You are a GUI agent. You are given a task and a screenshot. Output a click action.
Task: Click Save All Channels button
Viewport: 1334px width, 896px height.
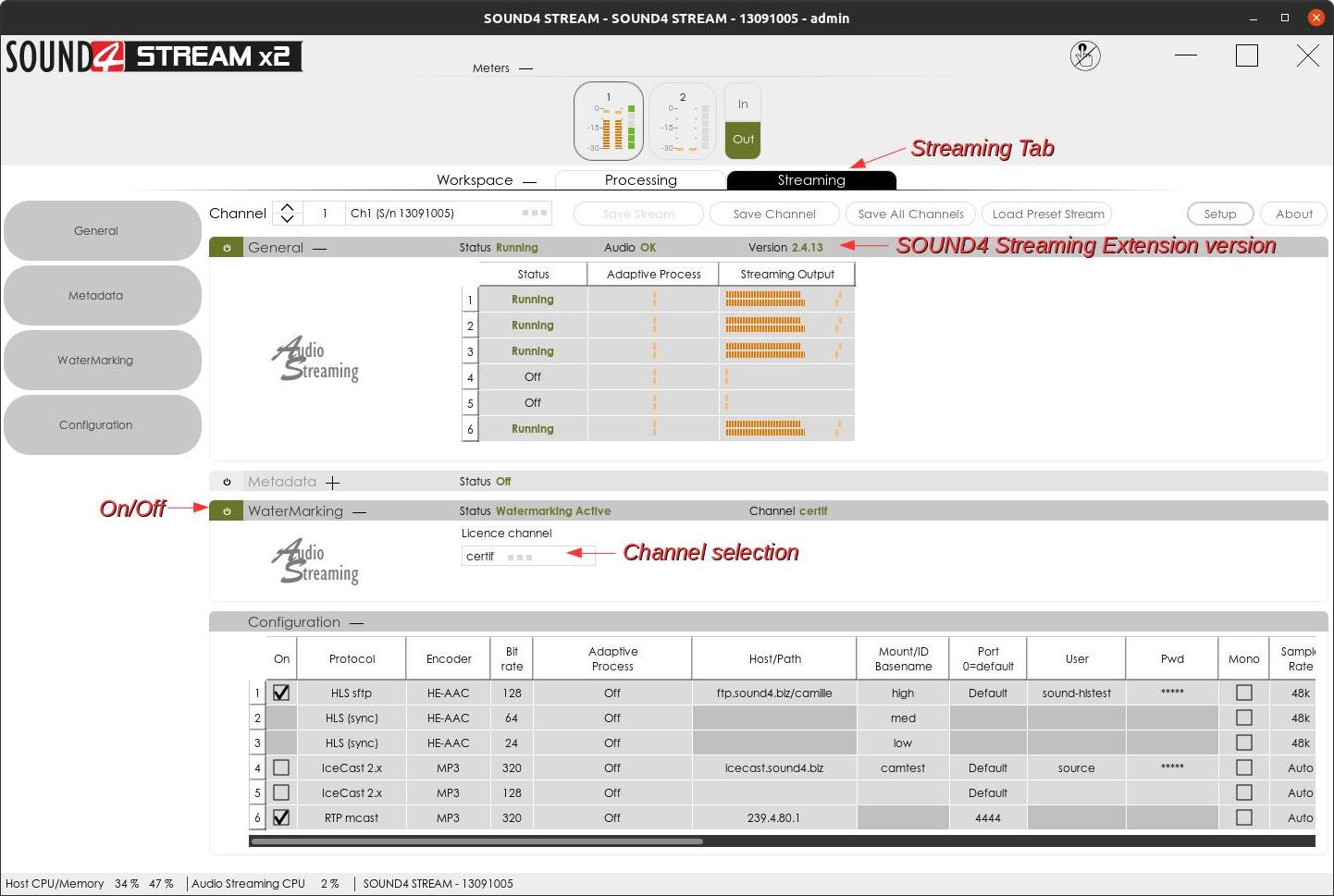click(910, 214)
